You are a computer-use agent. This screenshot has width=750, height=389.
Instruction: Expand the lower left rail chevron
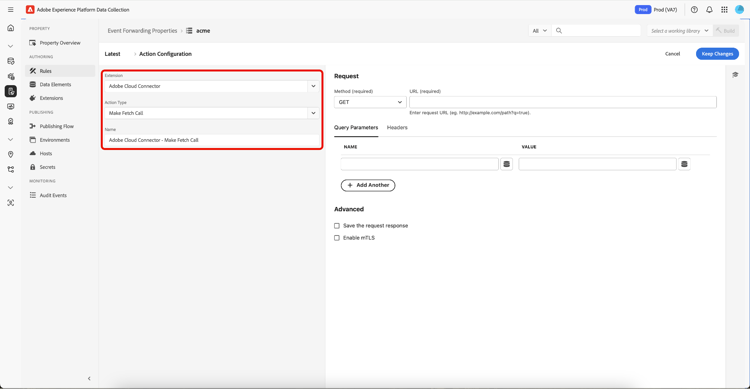[x=11, y=188]
